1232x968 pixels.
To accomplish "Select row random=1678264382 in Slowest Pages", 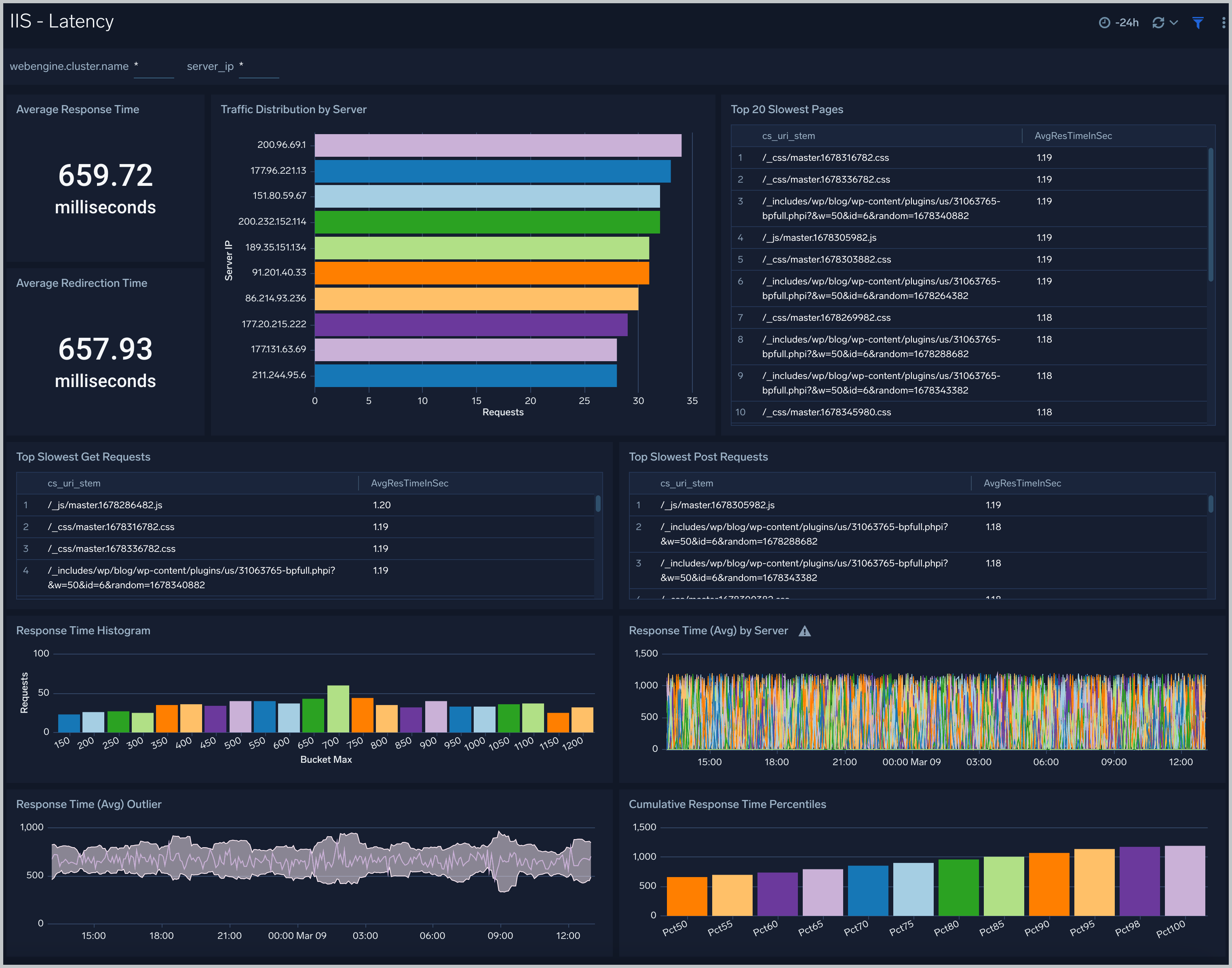I will pyautogui.click(x=969, y=289).
